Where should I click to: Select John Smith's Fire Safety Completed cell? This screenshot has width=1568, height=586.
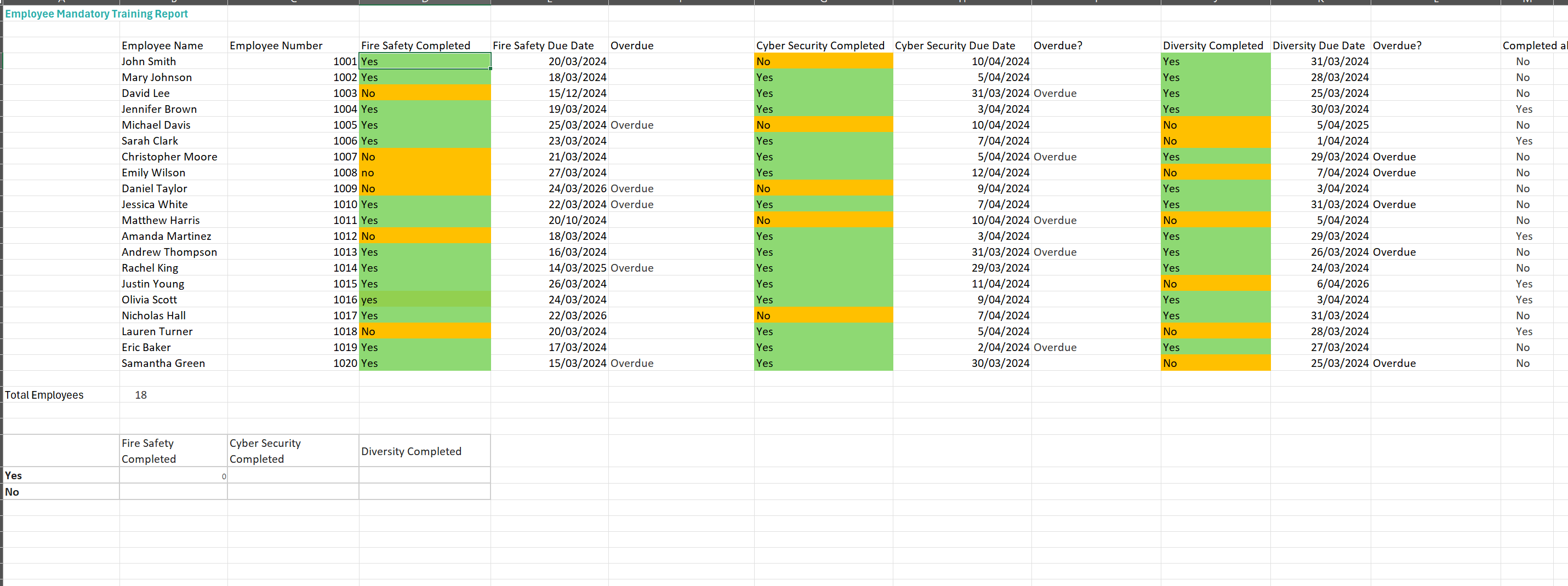pyautogui.click(x=424, y=61)
